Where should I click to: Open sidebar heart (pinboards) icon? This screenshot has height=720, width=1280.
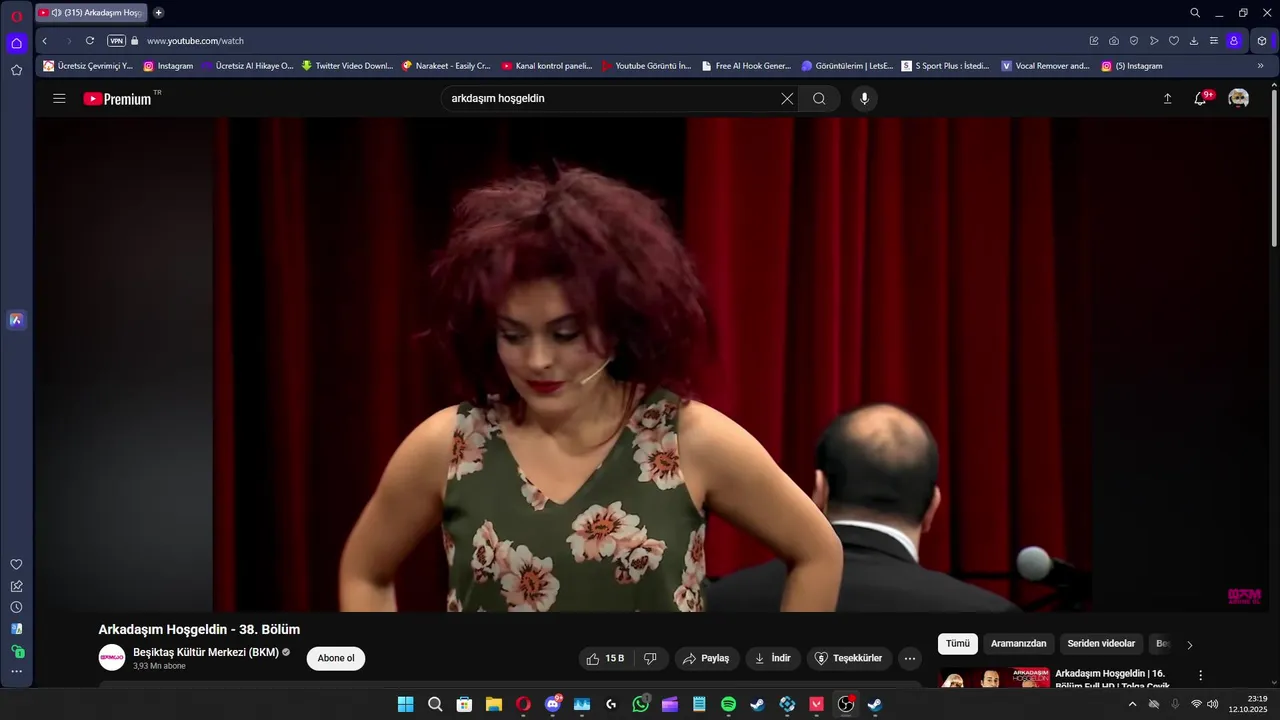[16, 565]
